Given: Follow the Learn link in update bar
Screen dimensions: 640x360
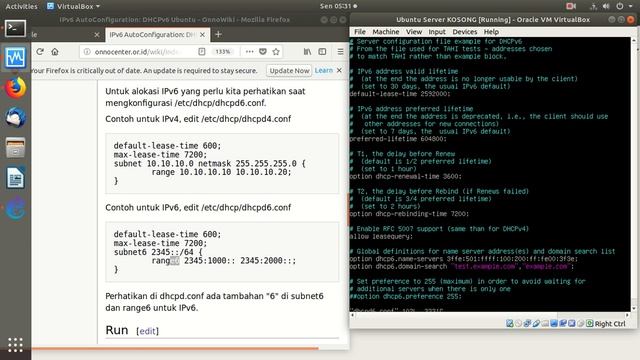Looking at the screenshot, I should click(x=324, y=70).
